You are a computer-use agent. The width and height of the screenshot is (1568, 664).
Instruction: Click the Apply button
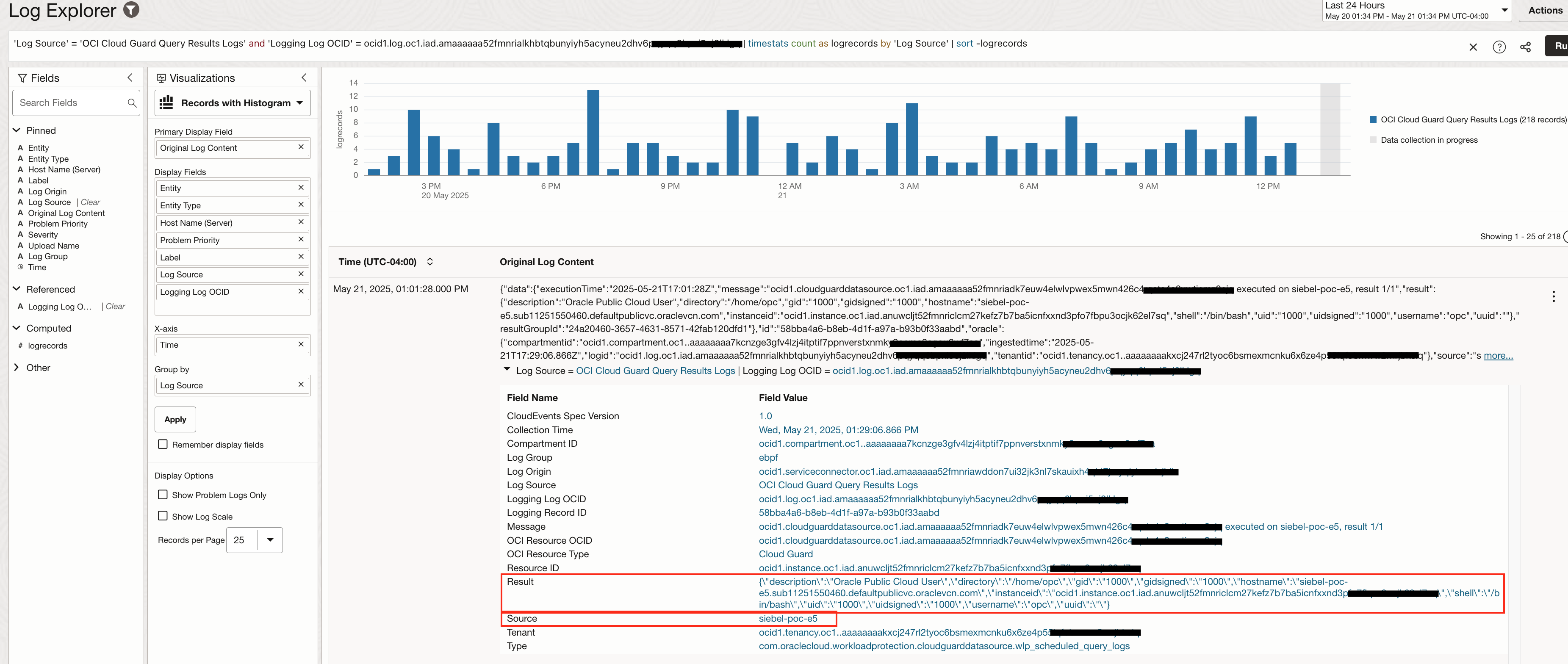click(175, 419)
